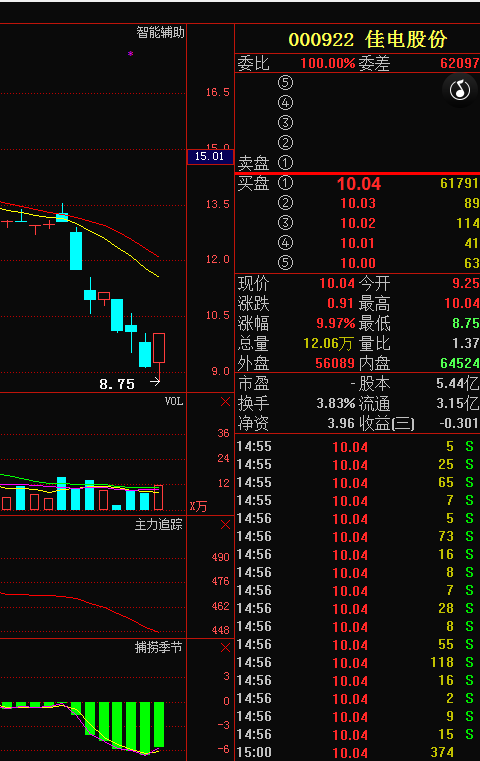Click the 委比 100.00% value
Screen dimensions: 480x761
coord(328,64)
